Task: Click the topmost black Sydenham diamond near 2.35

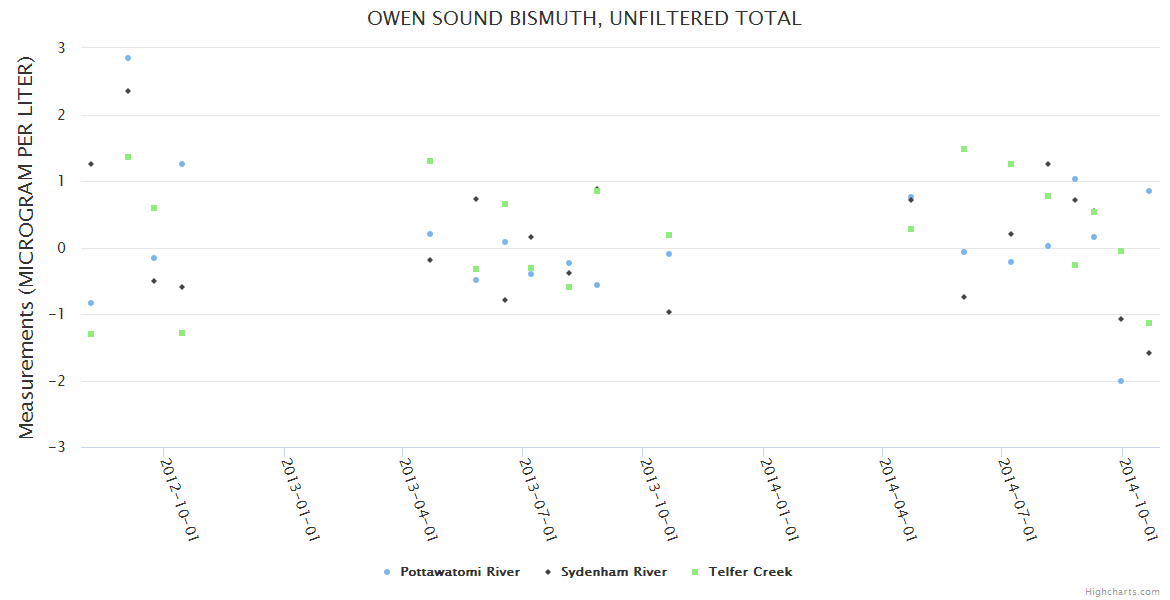Action: click(128, 91)
